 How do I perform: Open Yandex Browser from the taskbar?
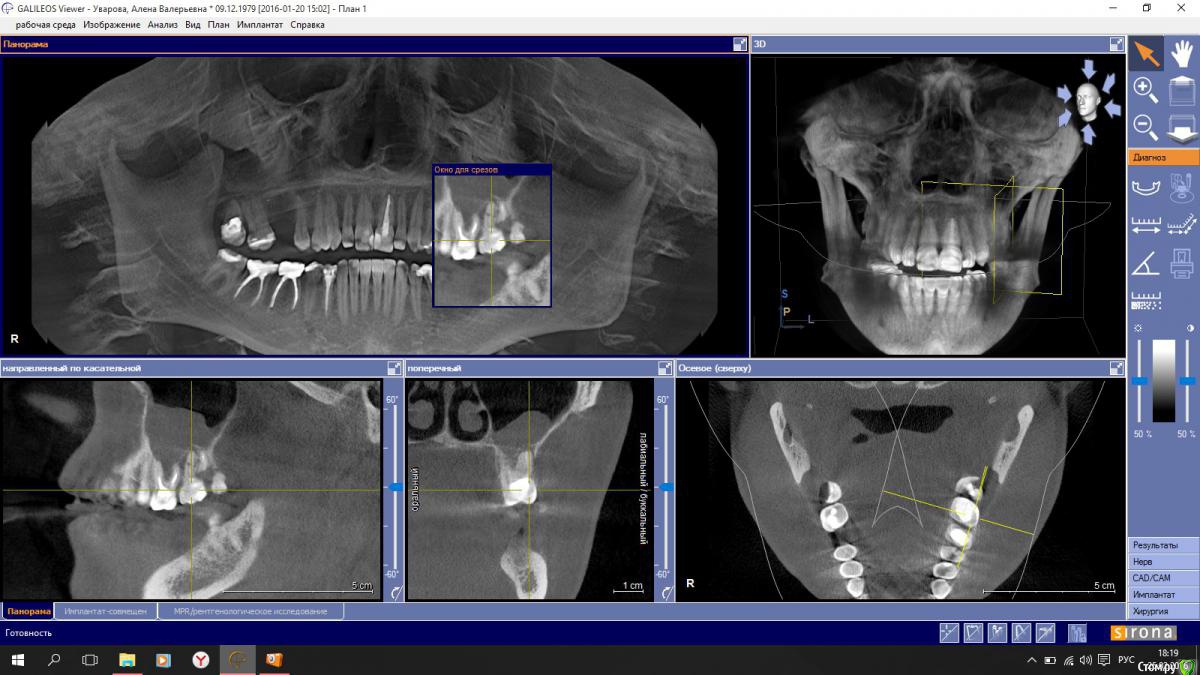coord(200,660)
